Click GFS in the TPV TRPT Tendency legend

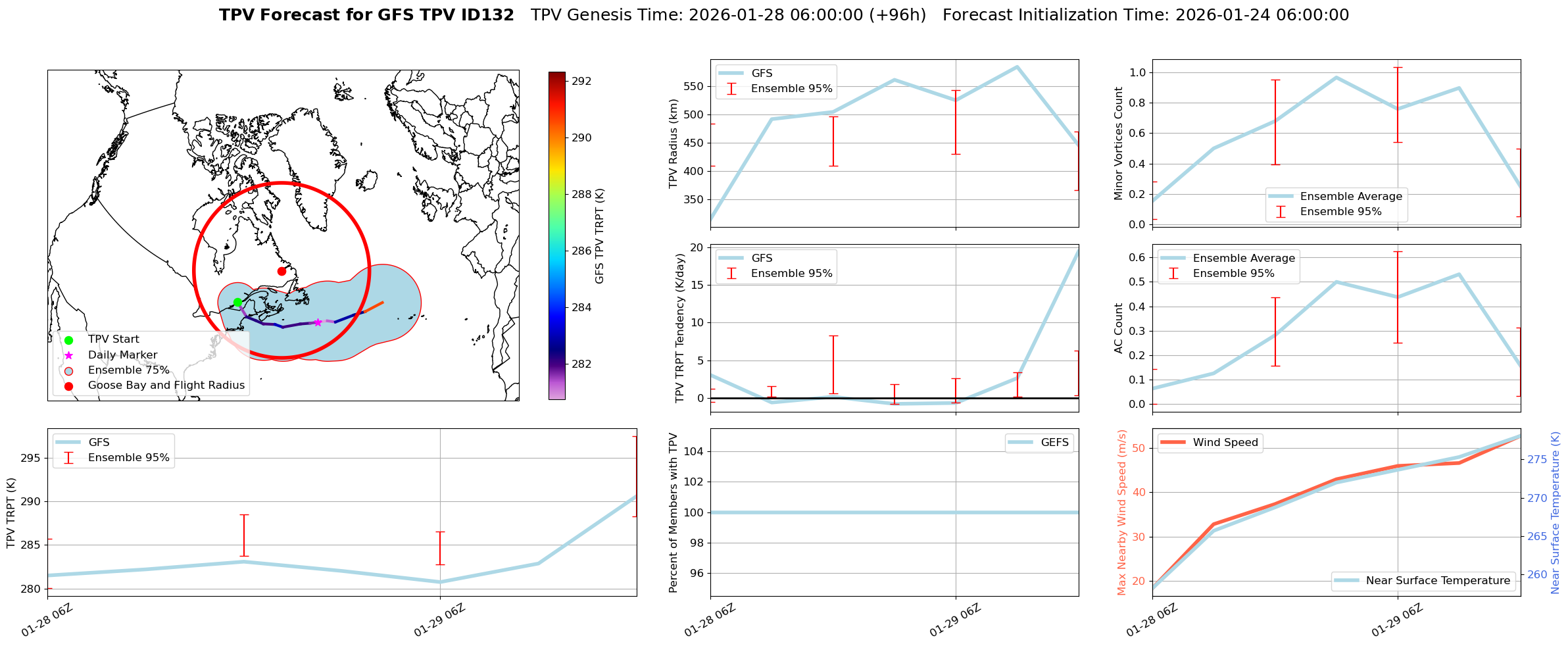762,259
